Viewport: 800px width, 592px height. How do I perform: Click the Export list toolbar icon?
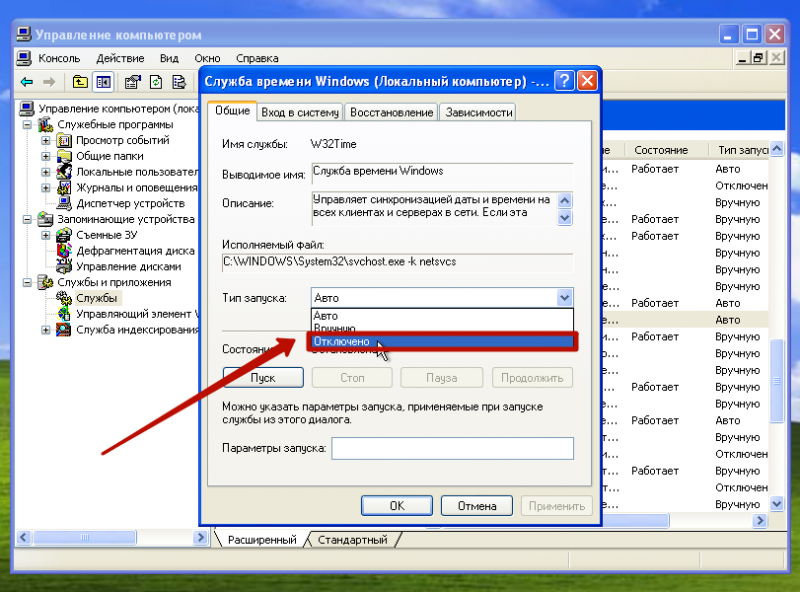point(179,82)
